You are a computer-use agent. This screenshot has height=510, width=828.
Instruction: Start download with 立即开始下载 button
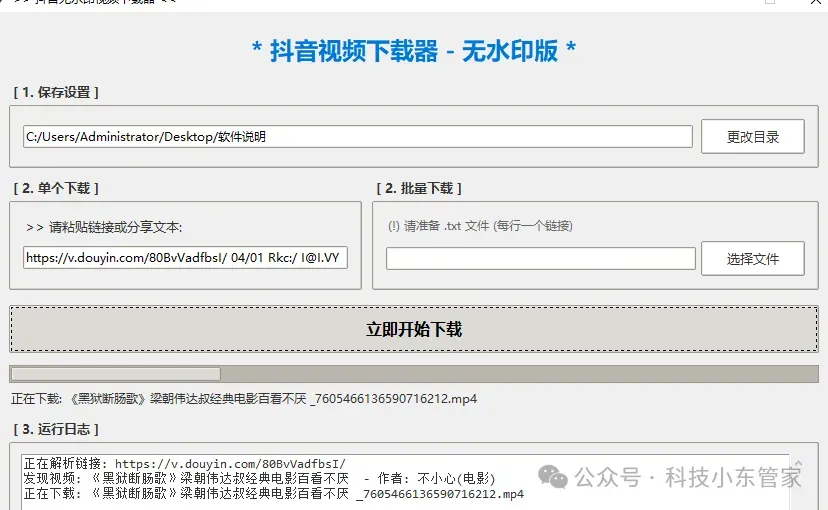click(x=414, y=329)
